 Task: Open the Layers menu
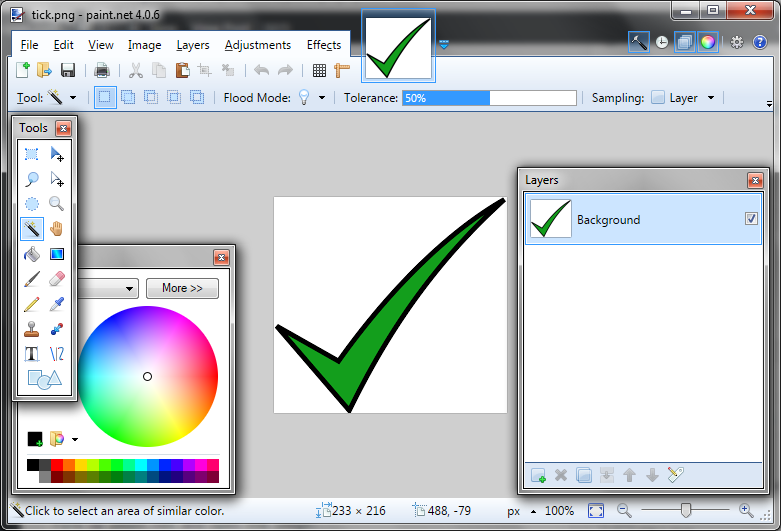pyautogui.click(x=193, y=45)
